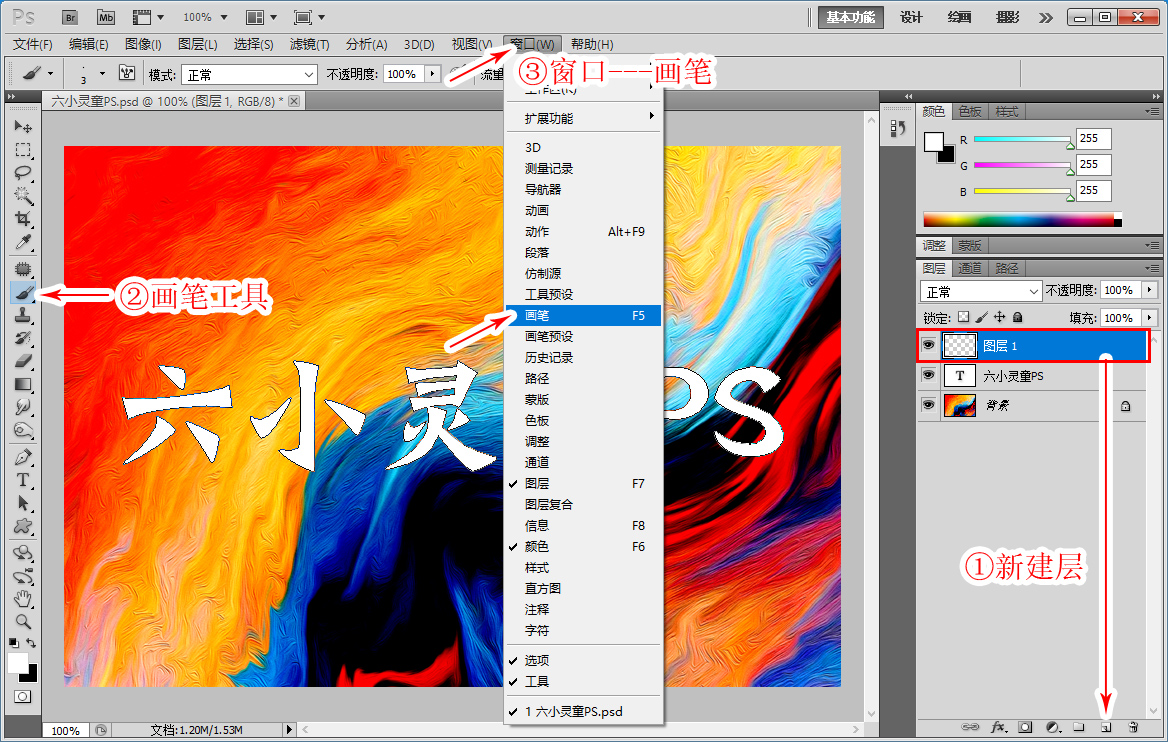Click 基本功能 workspace button
1168x742 pixels.
click(x=851, y=17)
